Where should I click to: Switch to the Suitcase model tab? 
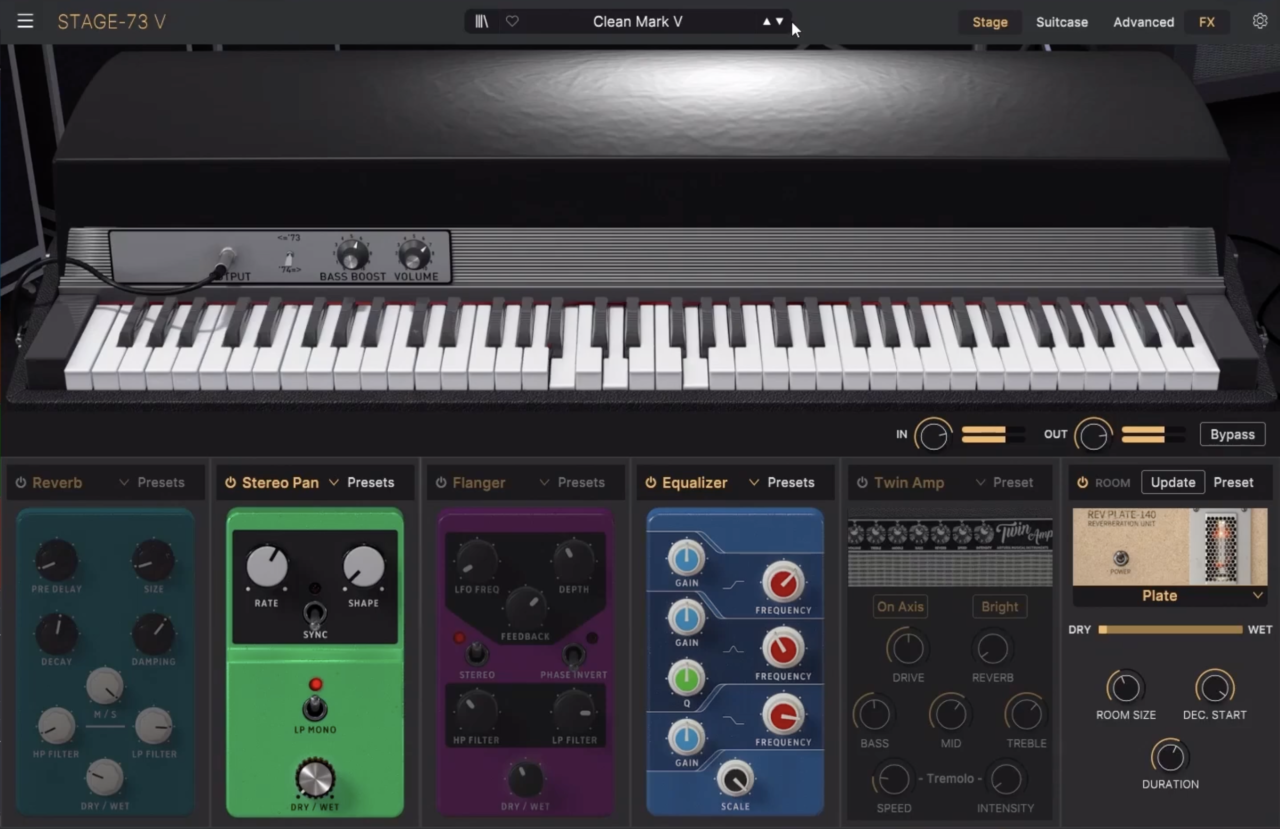coord(1062,22)
